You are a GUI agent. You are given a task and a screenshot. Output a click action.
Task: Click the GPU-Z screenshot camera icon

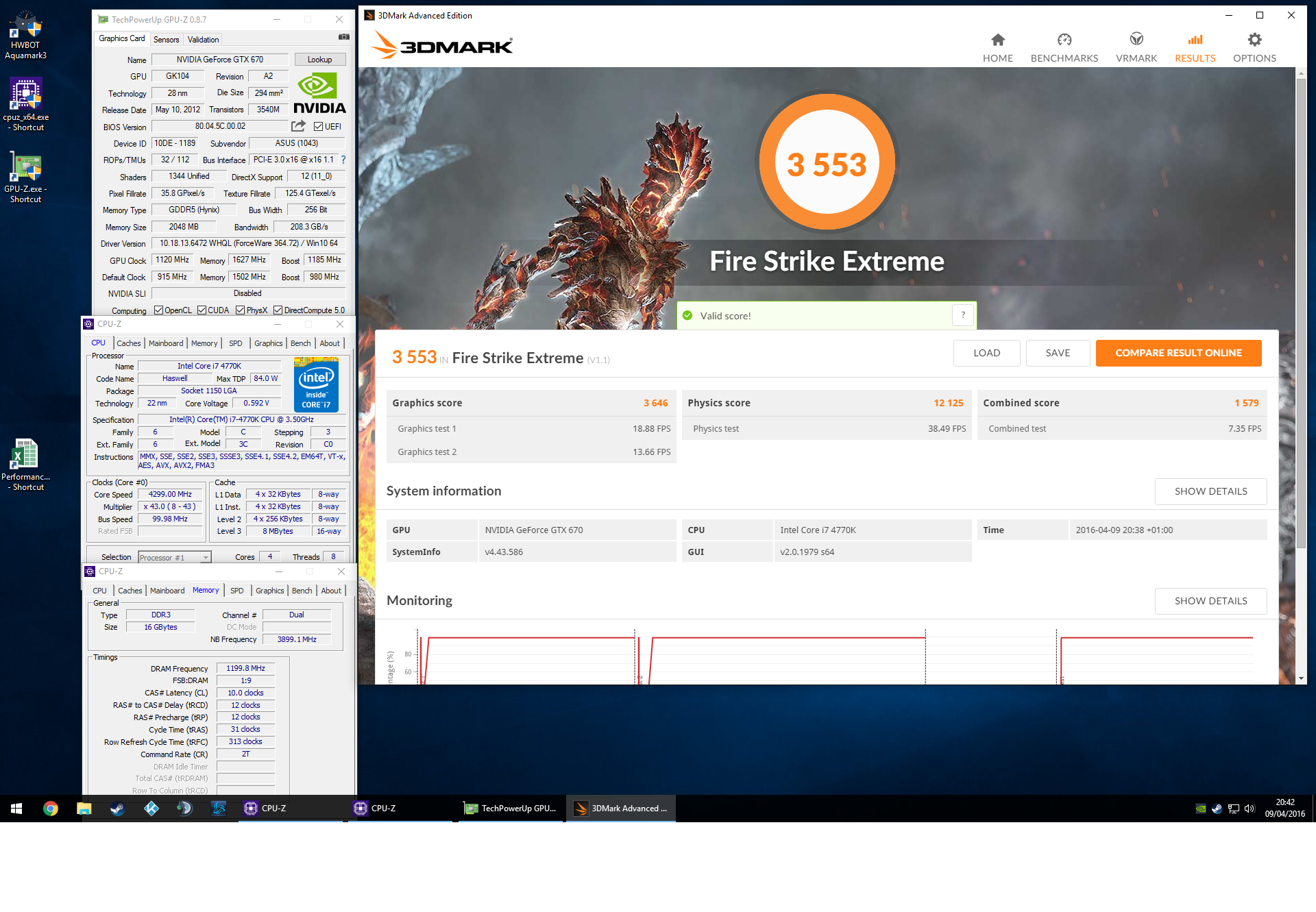[x=343, y=37]
